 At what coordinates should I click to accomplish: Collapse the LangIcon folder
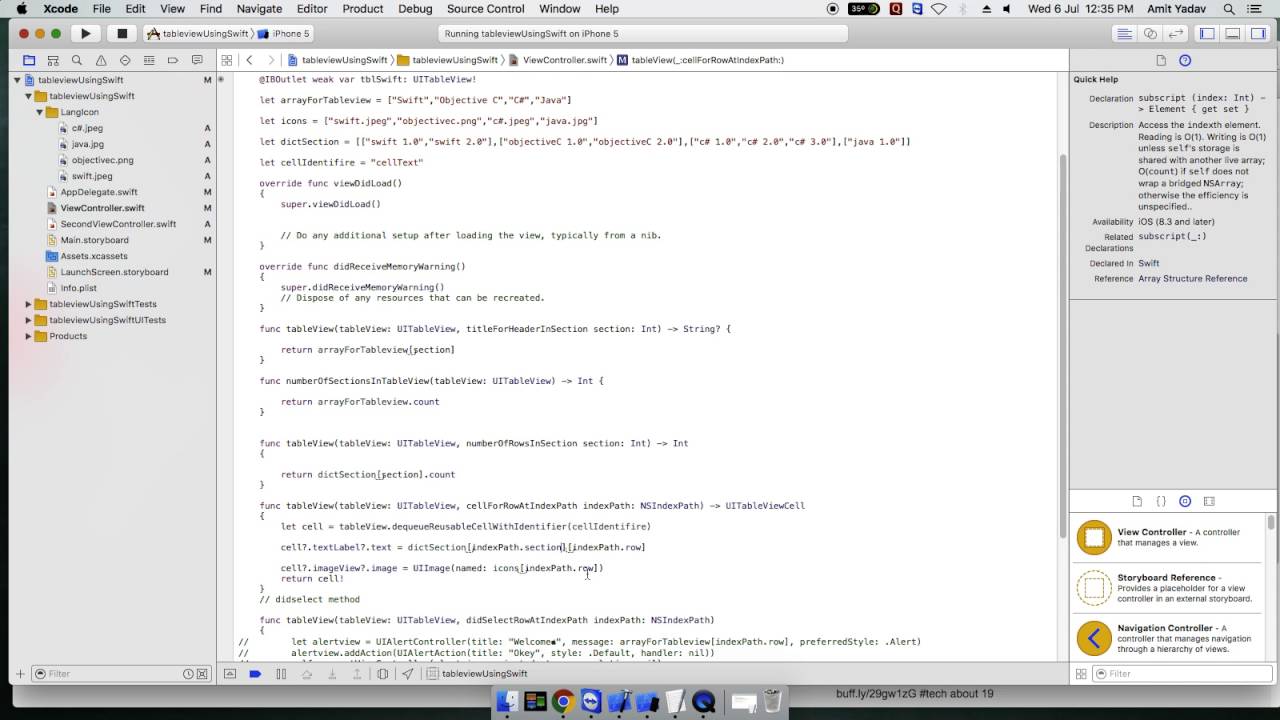click(40, 112)
